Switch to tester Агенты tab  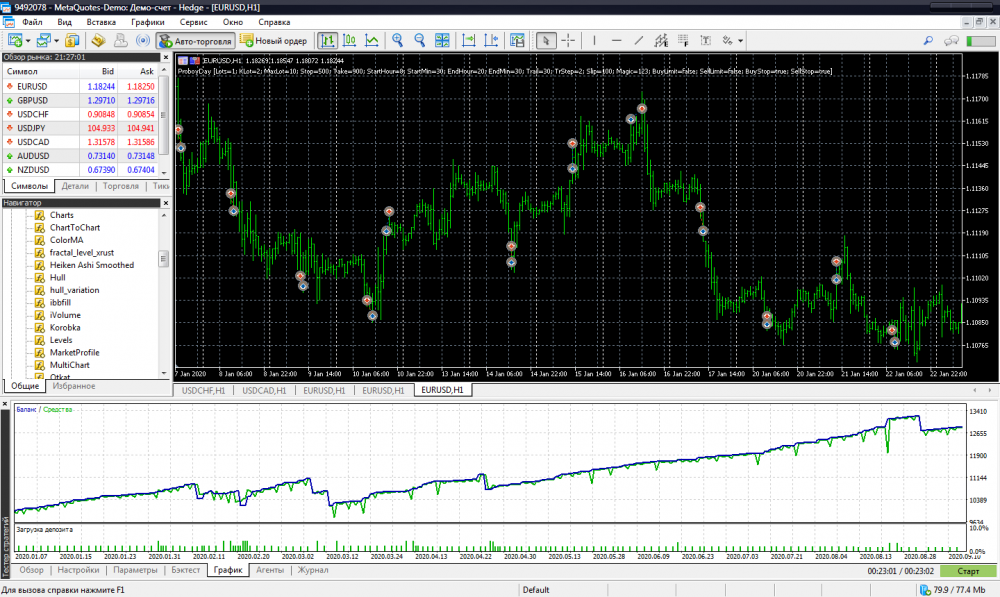click(270, 570)
